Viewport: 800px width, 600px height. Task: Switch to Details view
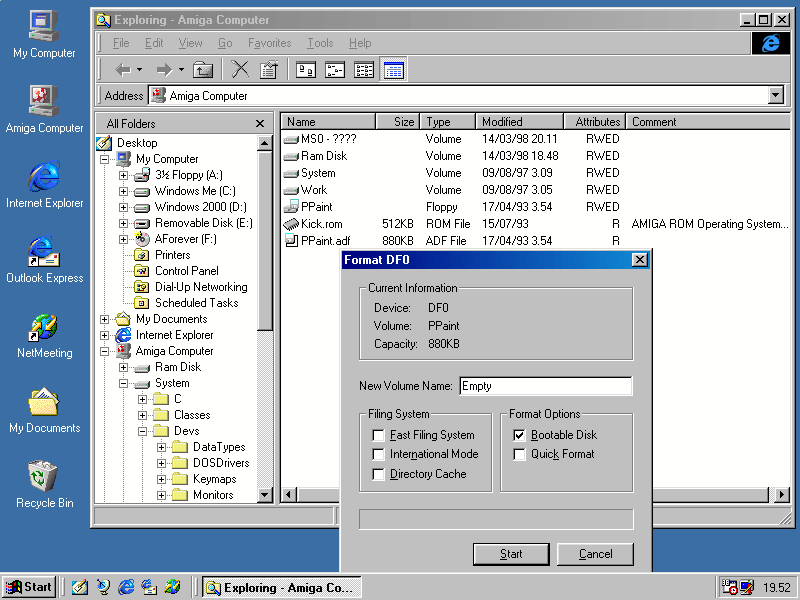tap(393, 69)
